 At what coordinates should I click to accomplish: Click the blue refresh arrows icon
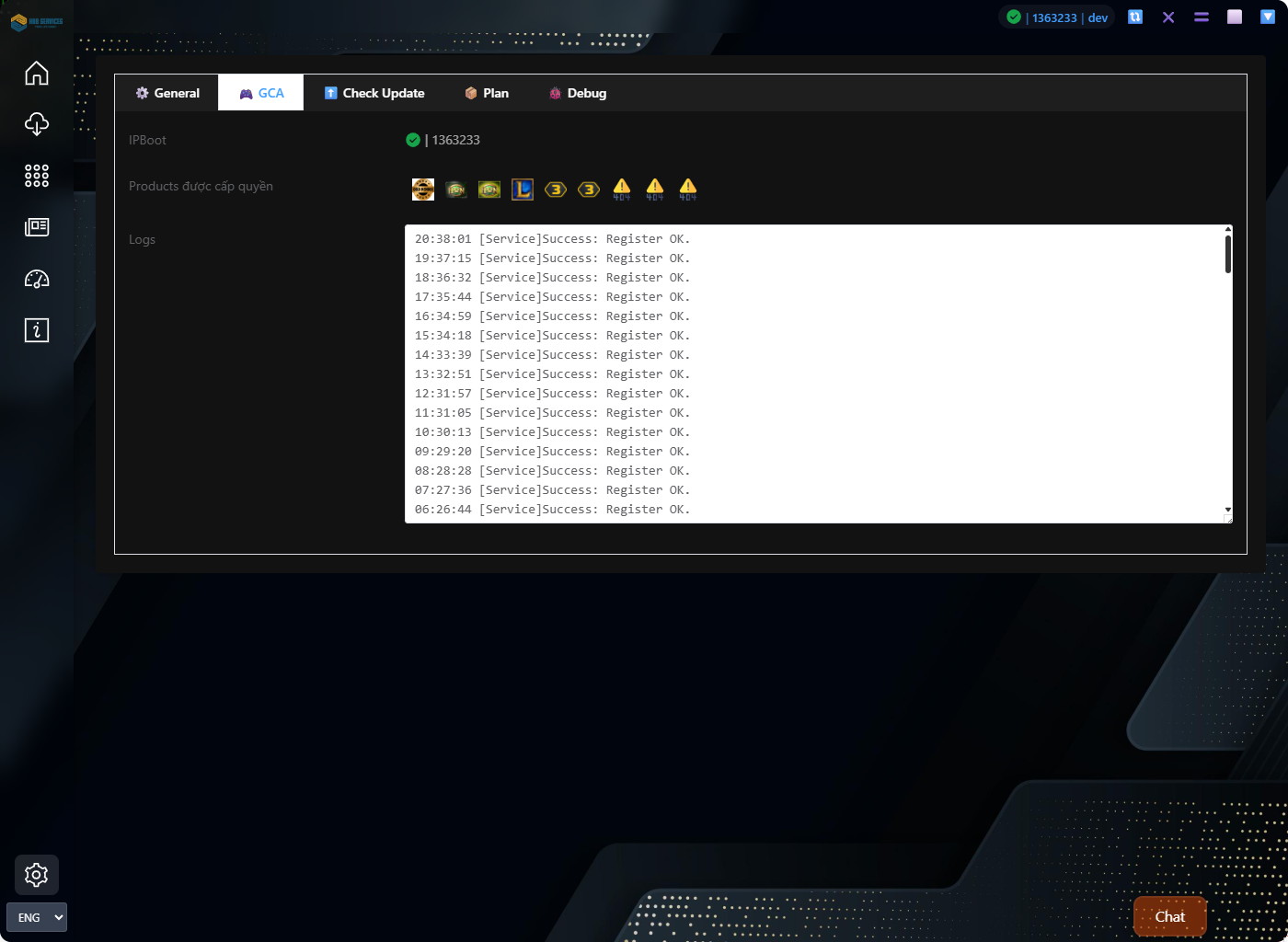point(1135,17)
